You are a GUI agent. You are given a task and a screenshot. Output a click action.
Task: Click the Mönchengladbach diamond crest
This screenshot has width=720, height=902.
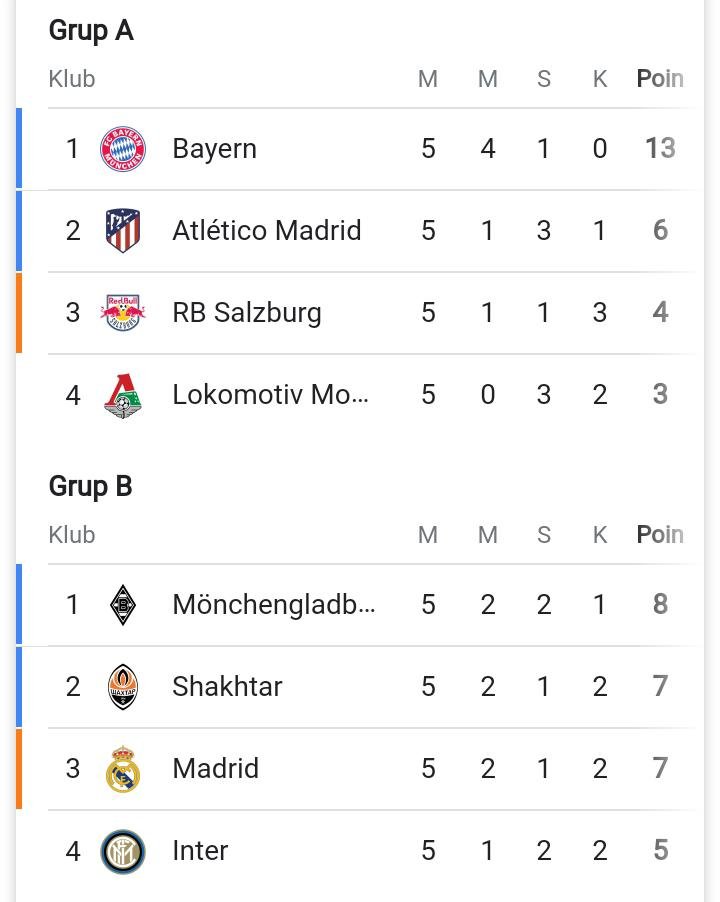[122, 605]
